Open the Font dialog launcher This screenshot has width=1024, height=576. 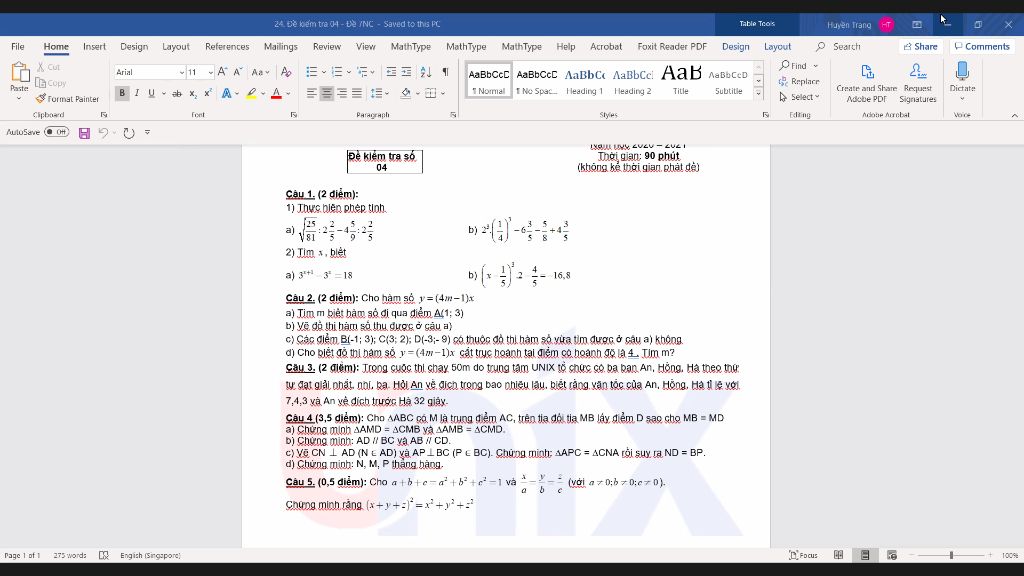coord(293,115)
